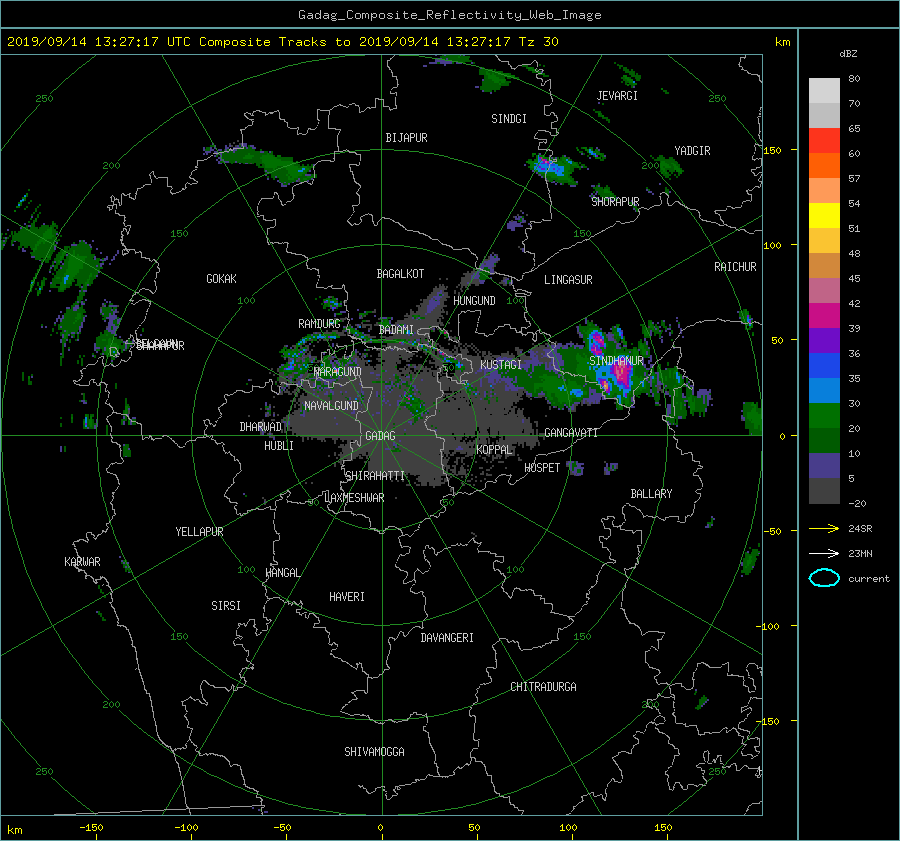
Task: Click the SINDHANUR city label
Action: coord(616,361)
